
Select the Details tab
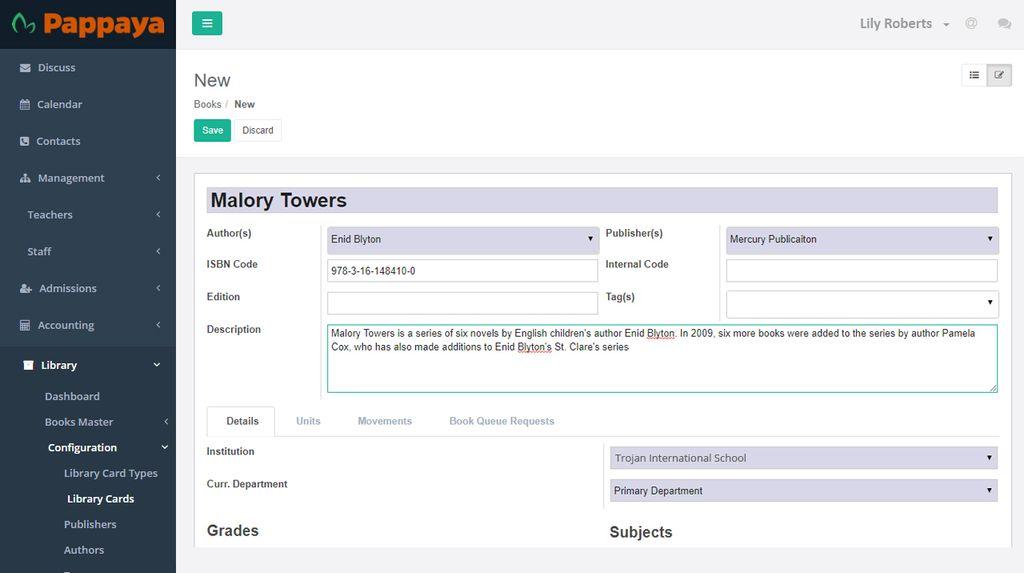tap(242, 421)
